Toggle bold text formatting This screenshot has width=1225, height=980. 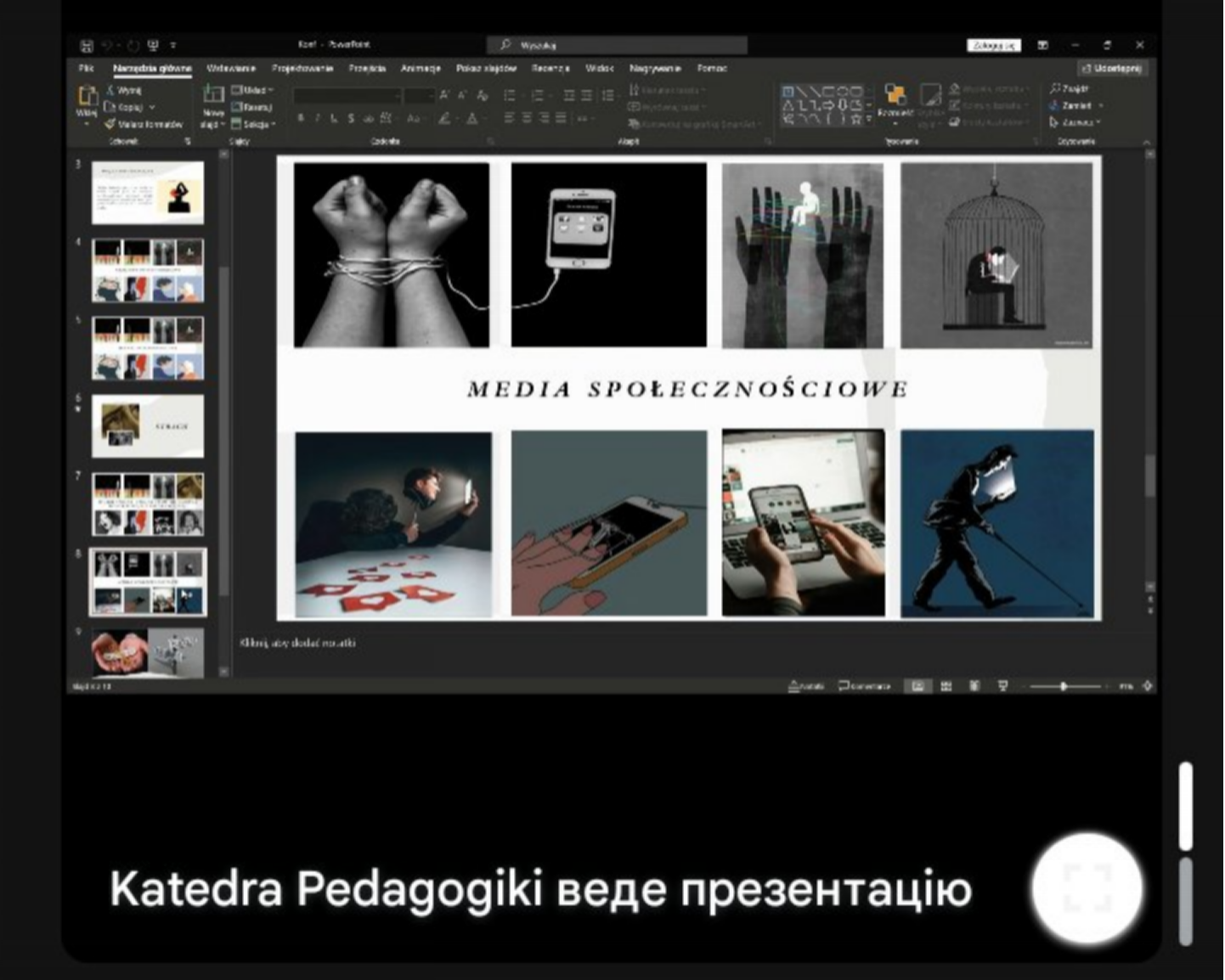[x=301, y=119]
